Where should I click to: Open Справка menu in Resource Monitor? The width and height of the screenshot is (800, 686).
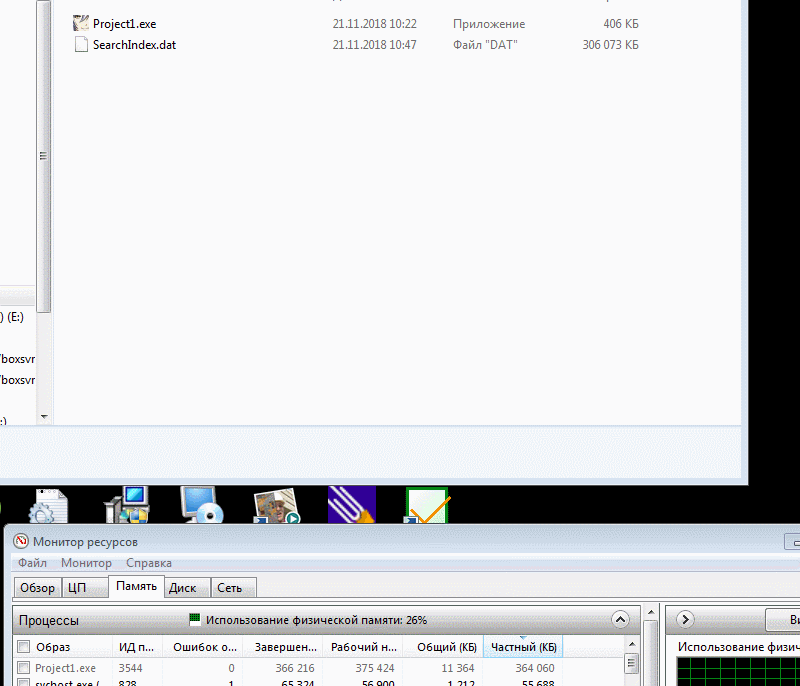pos(148,563)
